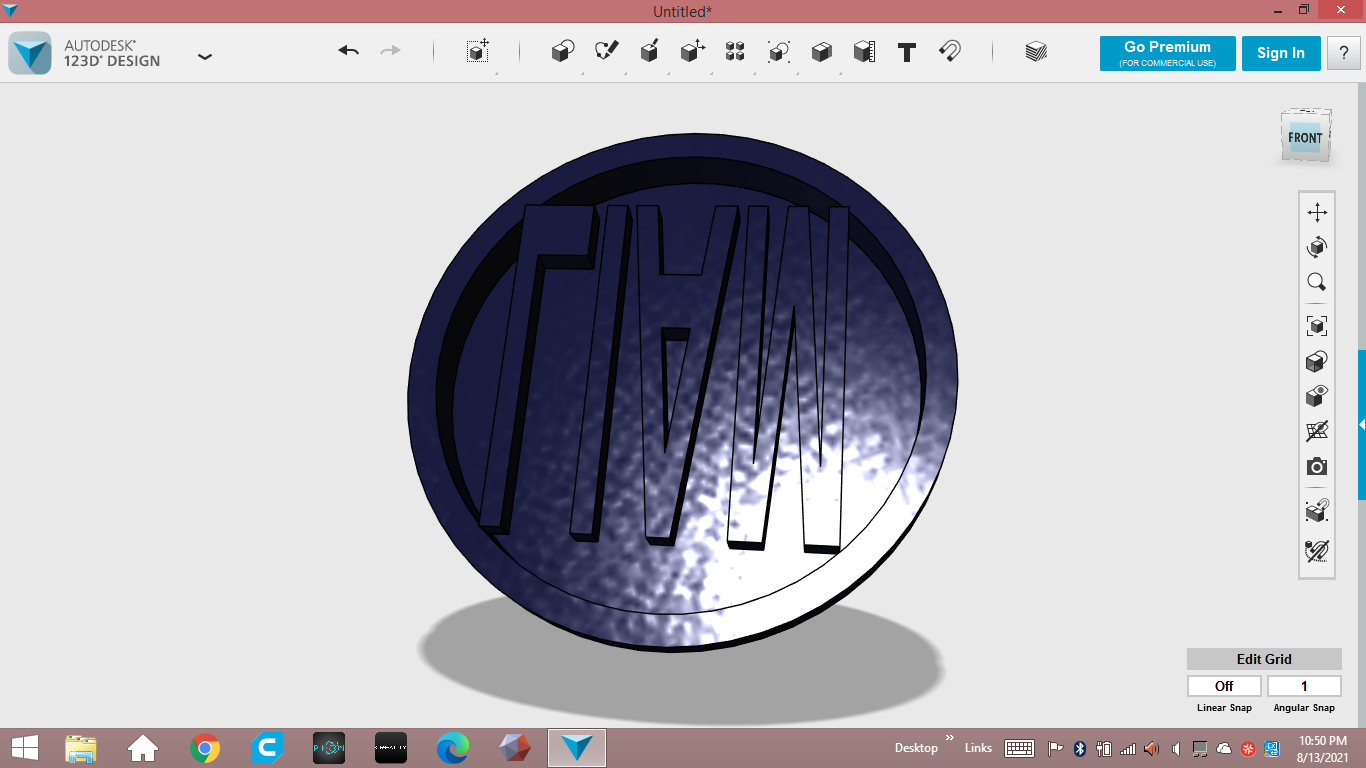Undo the last action
The height and width of the screenshot is (768, 1366).
tap(348, 51)
